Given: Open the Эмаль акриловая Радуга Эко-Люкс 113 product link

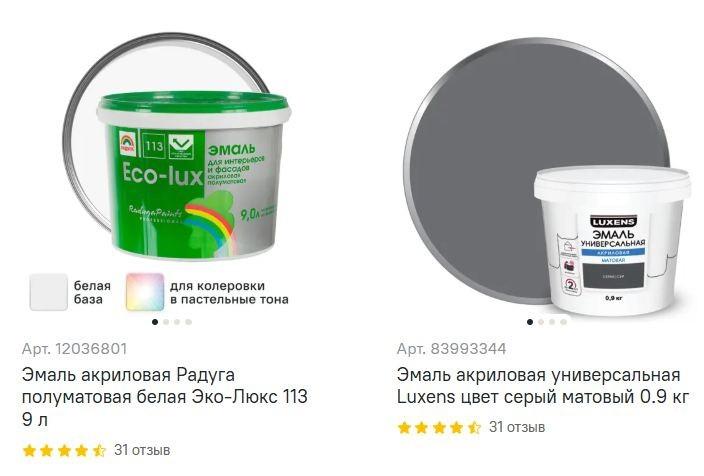Looking at the screenshot, I should pos(164,397).
